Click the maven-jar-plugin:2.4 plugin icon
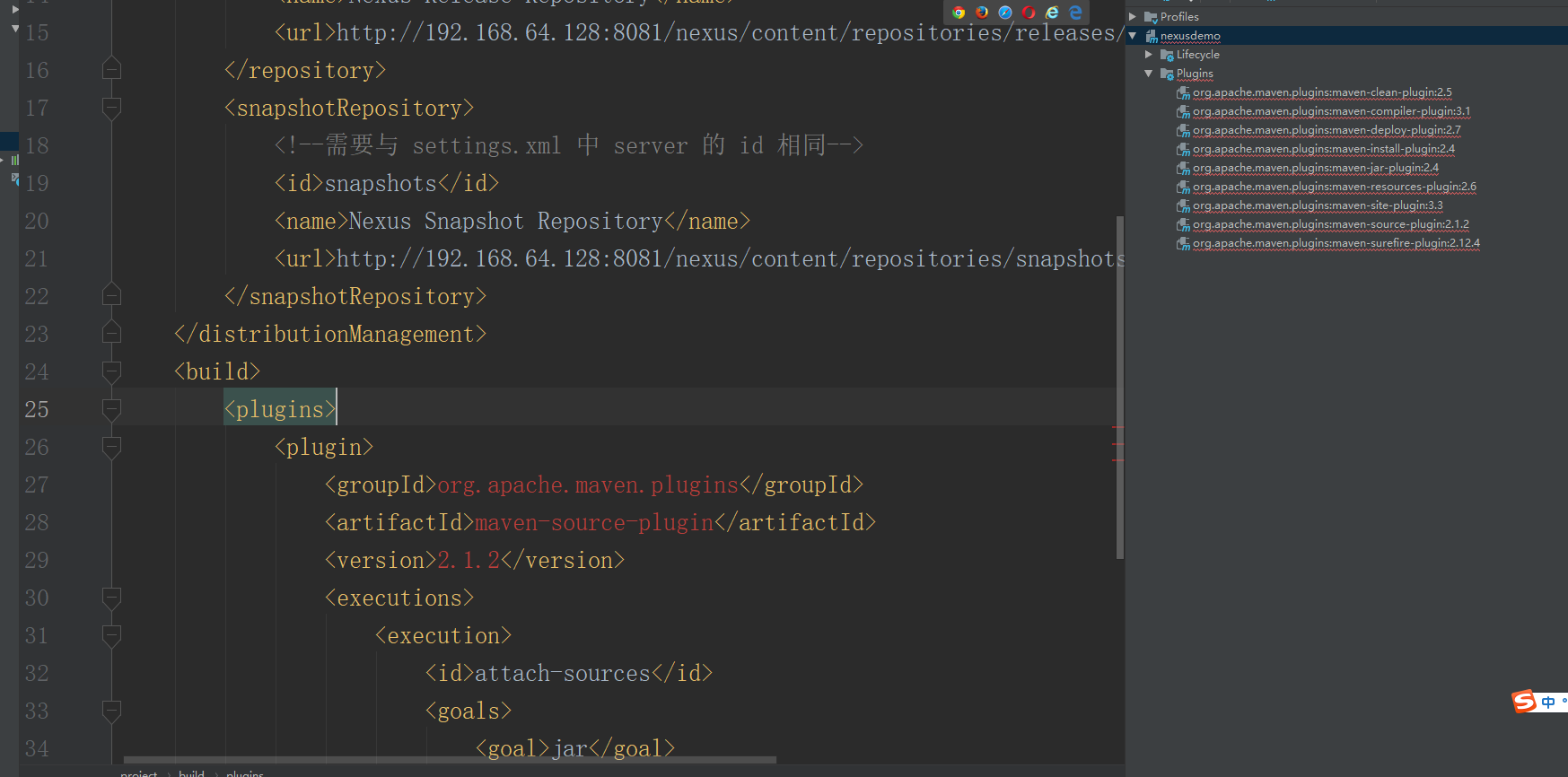The height and width of the screenshot is (777, 1568). tap(1183, 168)
